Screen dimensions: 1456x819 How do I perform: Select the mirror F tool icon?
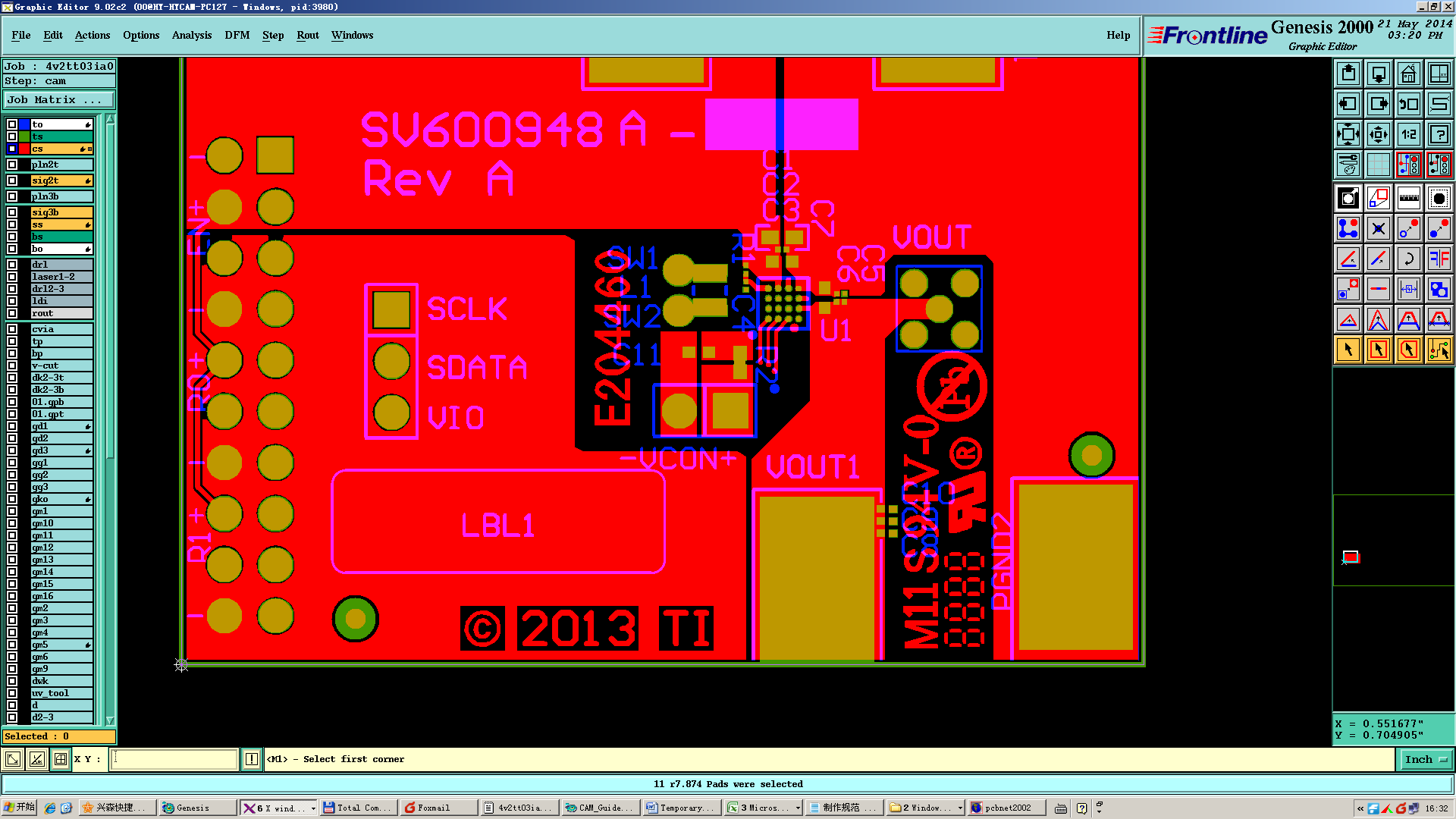[1439, 259]
